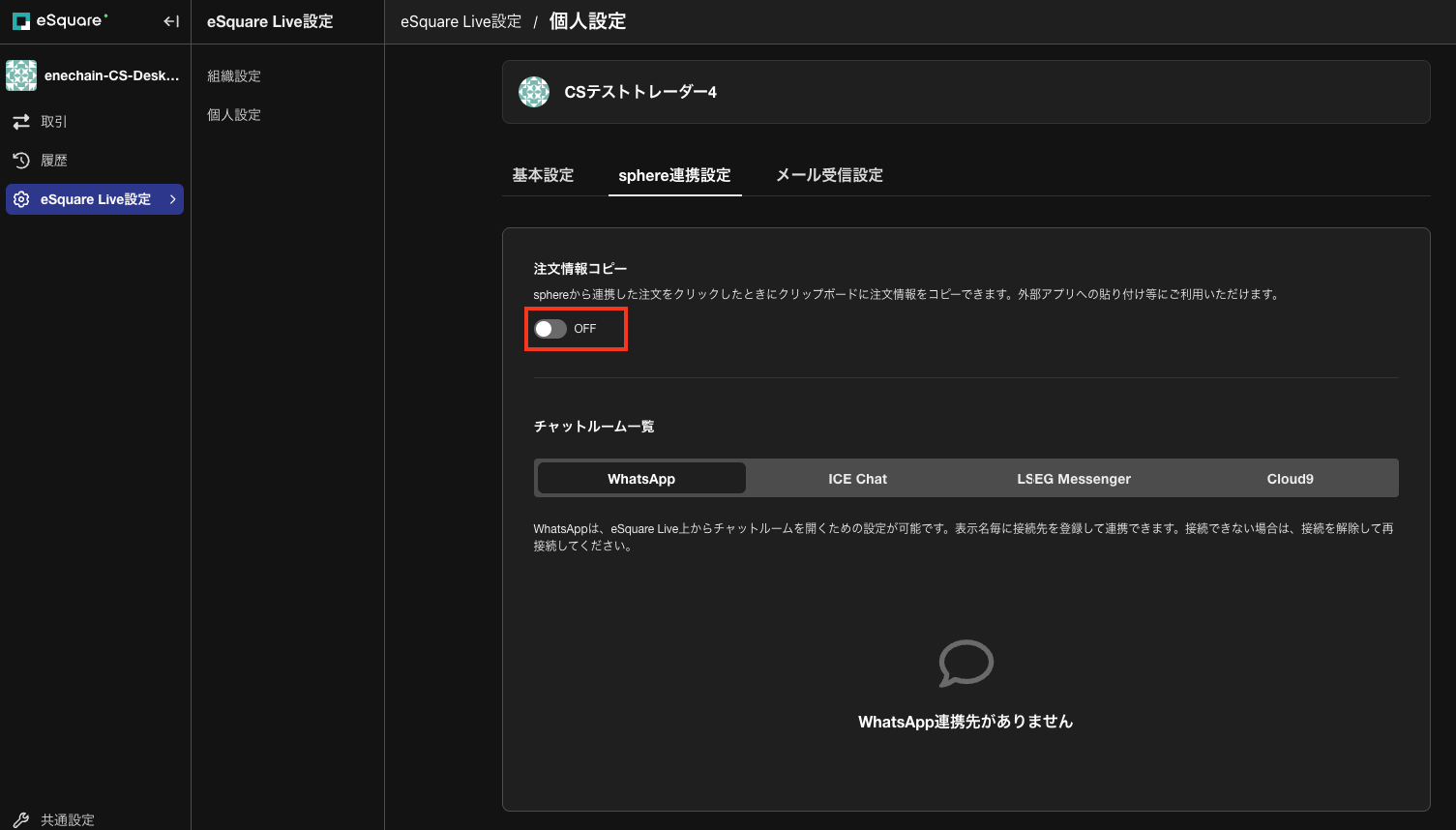
Task: Click the 共通設定 wrench icon
Action: click(21, 820)
